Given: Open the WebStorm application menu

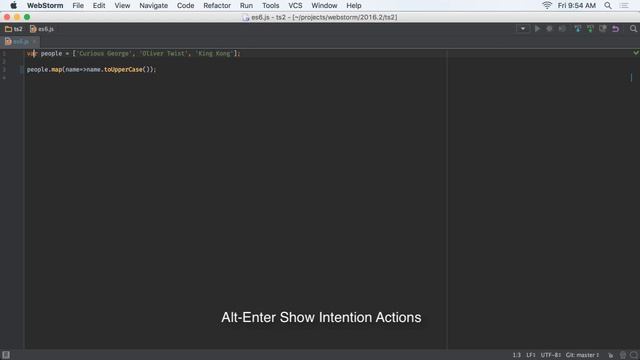Looking at the screenshot, I should (x=45, y=5).
